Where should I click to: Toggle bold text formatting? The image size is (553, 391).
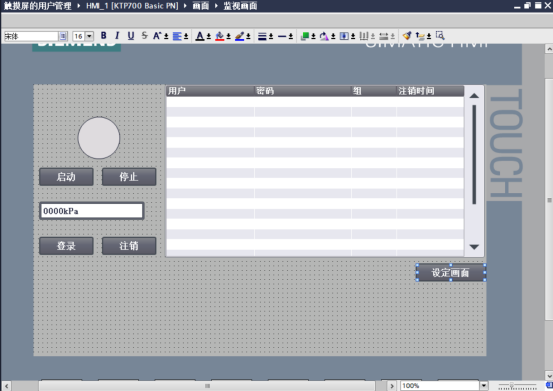(103, 36)
